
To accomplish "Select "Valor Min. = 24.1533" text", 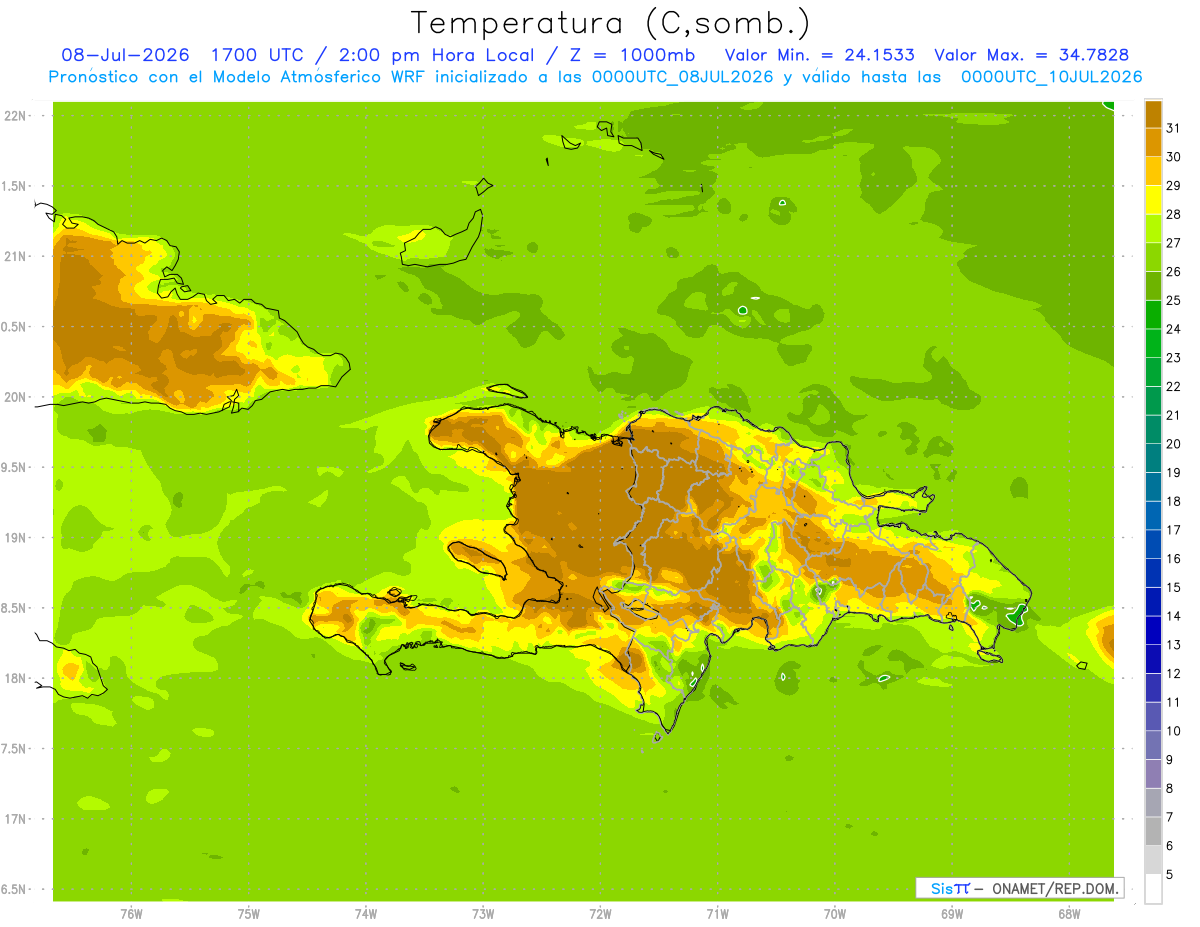I will pos(819,55).
